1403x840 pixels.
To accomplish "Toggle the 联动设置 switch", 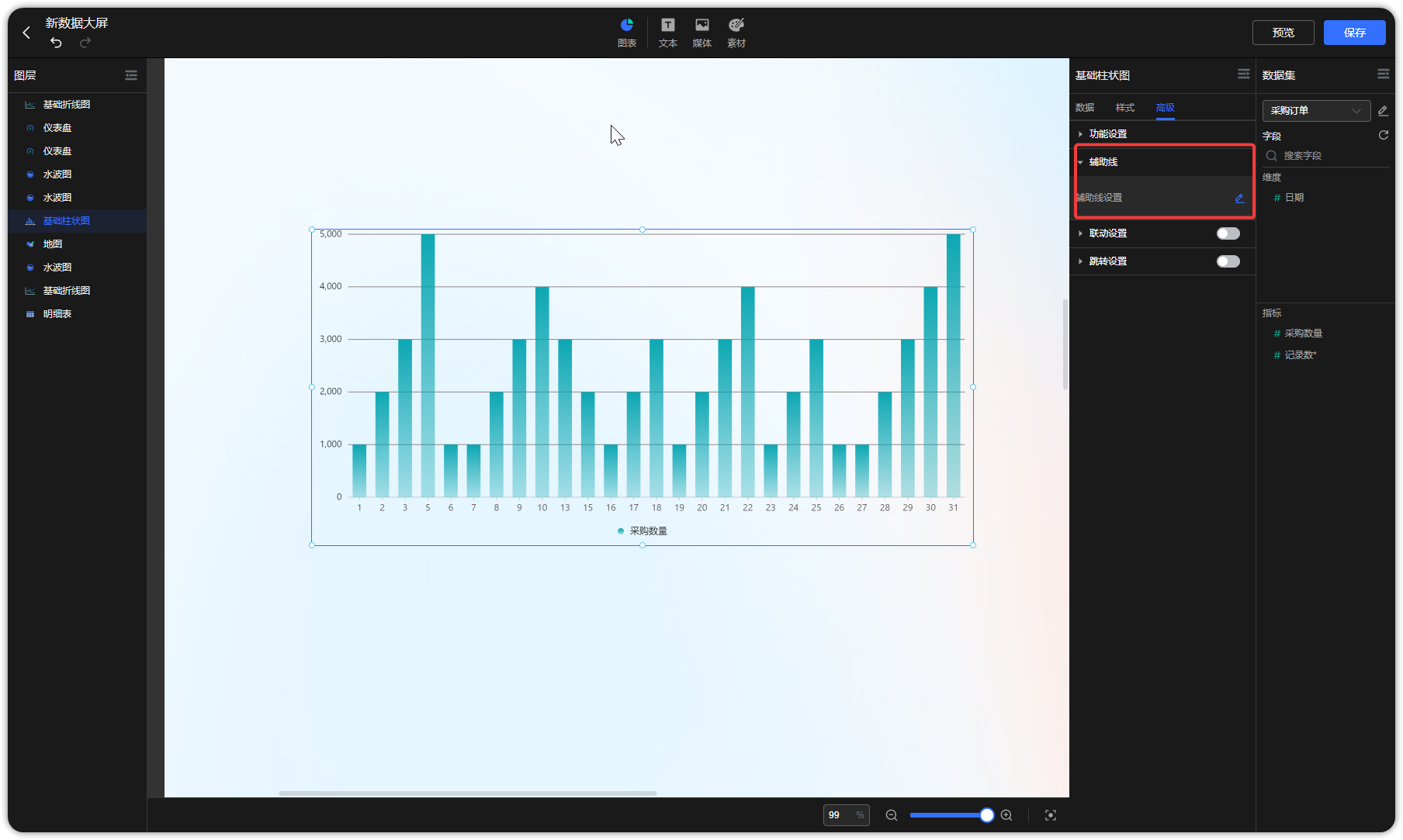I will [1228, 233].
